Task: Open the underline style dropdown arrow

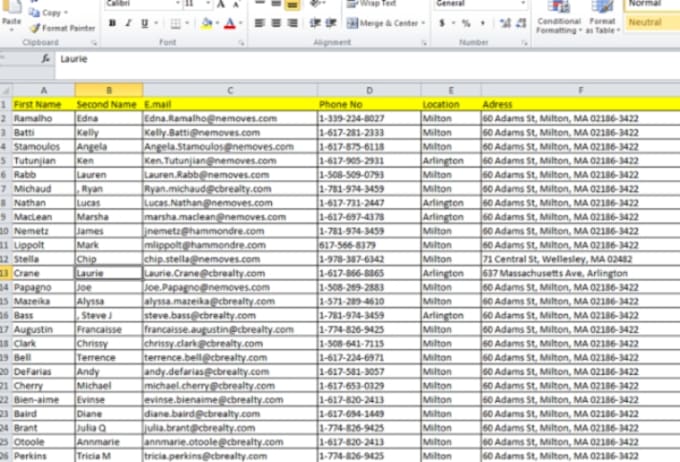Action: (156, 23)
